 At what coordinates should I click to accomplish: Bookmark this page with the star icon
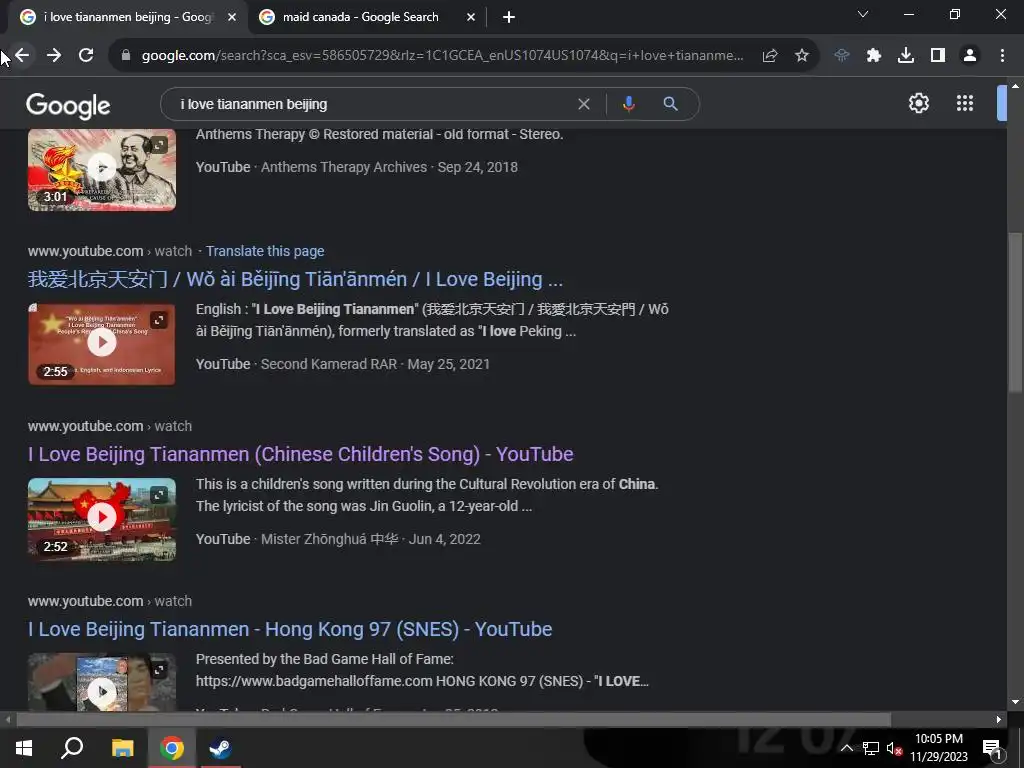click(x=802, y=56)
